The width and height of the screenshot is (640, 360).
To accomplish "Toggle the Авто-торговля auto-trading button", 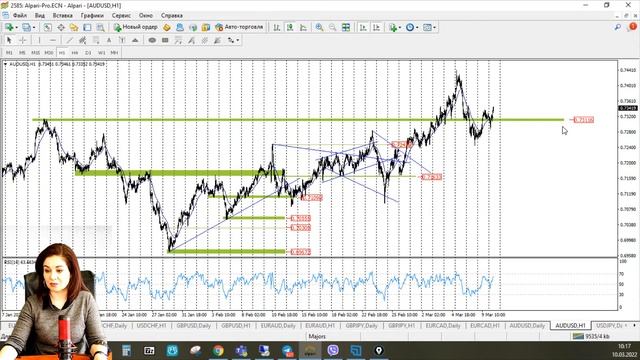I will [x=239, y=27].
